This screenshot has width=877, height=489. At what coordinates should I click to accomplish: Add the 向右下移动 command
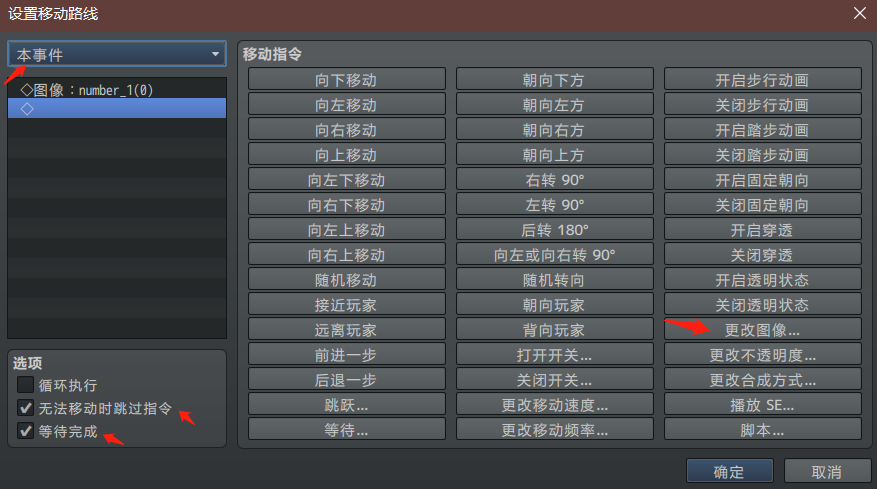(x=347, y=205)
